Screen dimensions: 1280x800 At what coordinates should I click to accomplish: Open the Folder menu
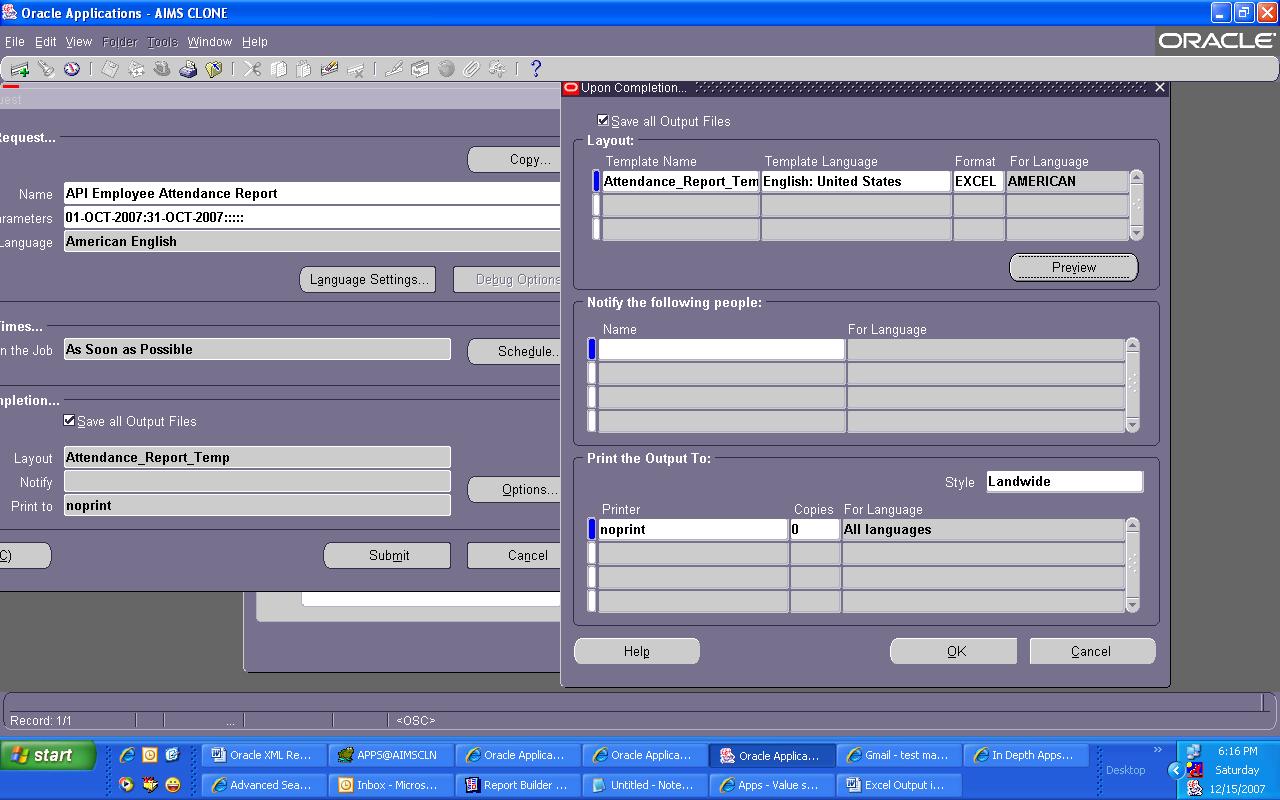(120, 42)
